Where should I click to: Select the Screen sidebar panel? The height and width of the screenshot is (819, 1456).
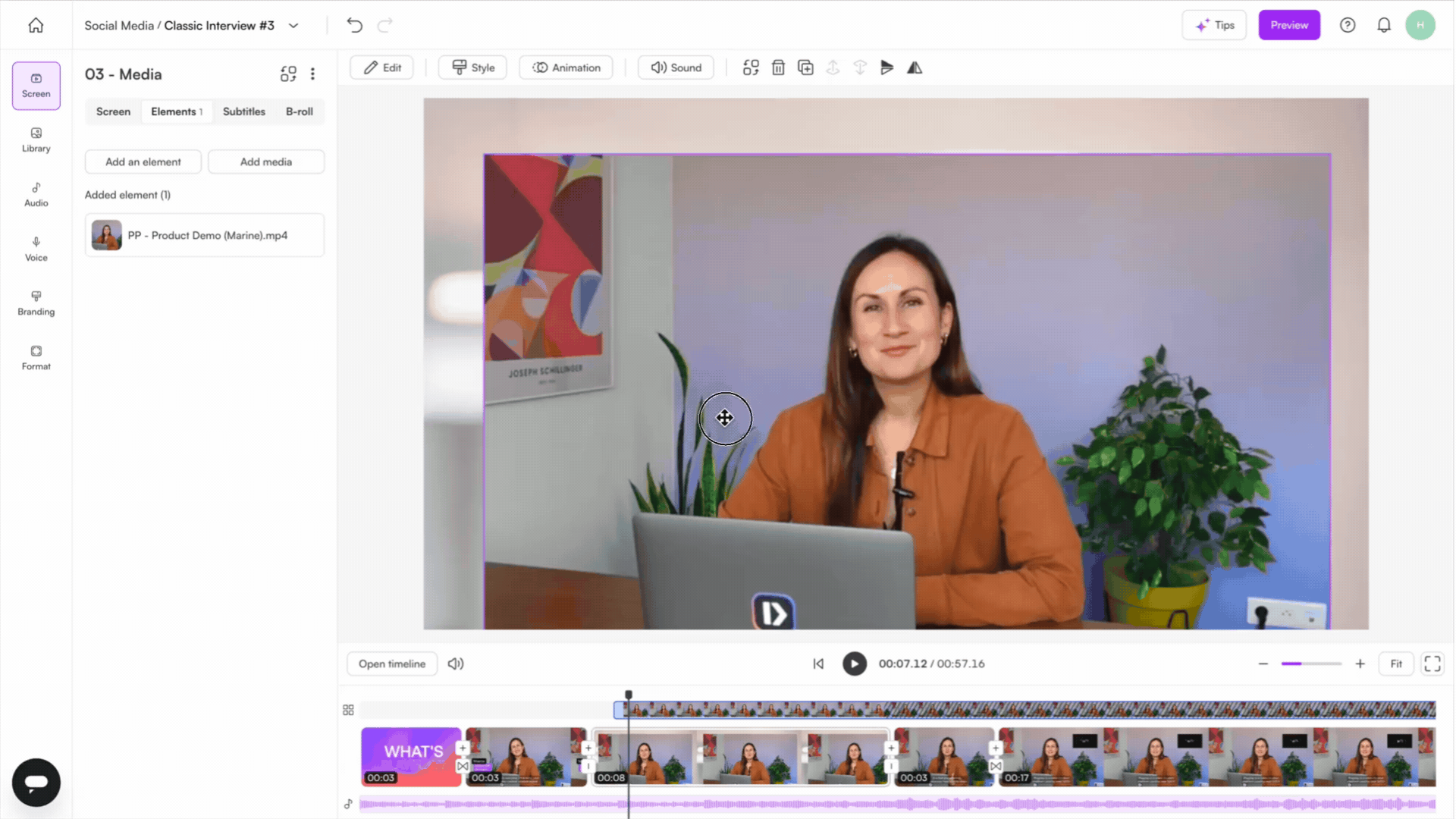(36, 86)
